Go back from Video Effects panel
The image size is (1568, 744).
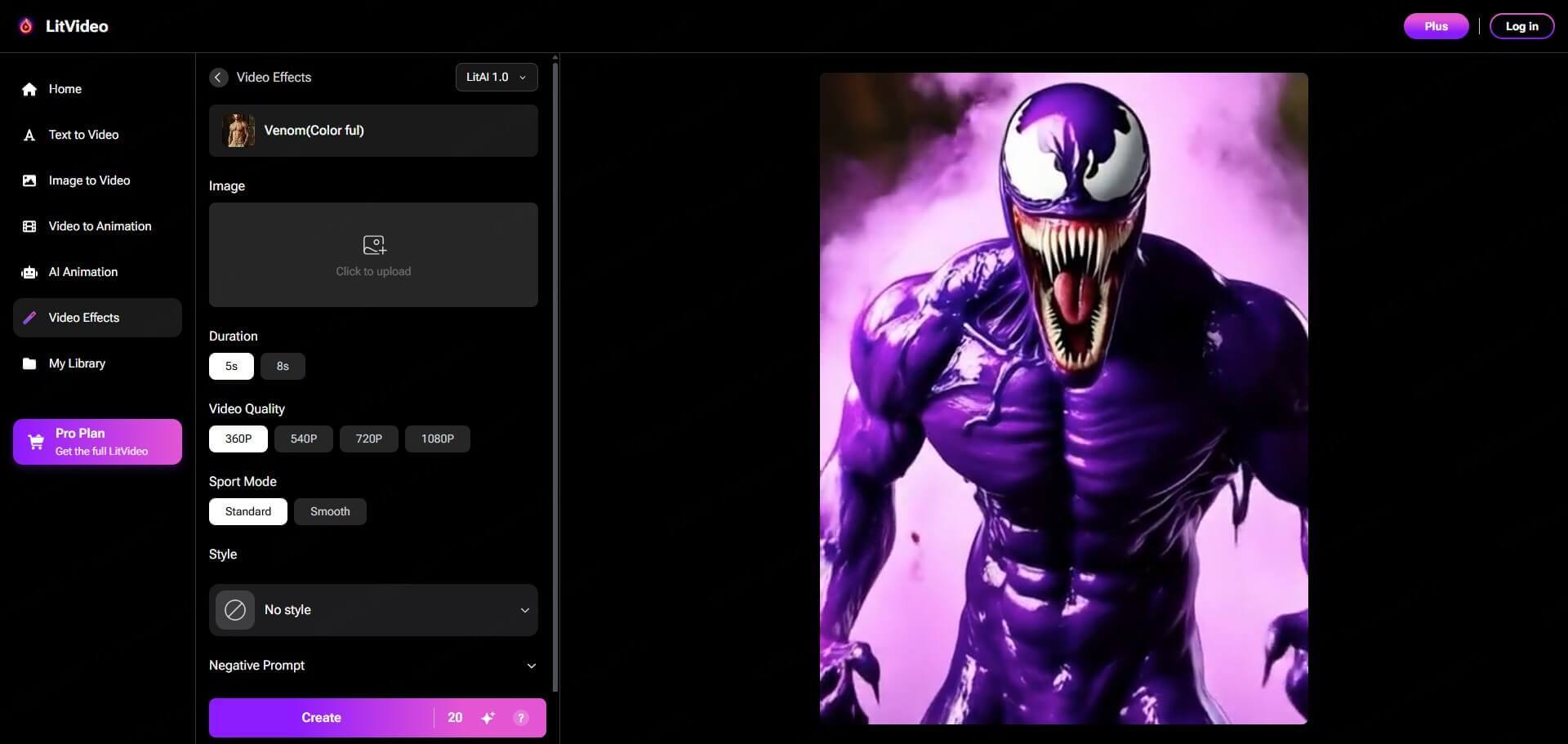(x=218, y=77)
